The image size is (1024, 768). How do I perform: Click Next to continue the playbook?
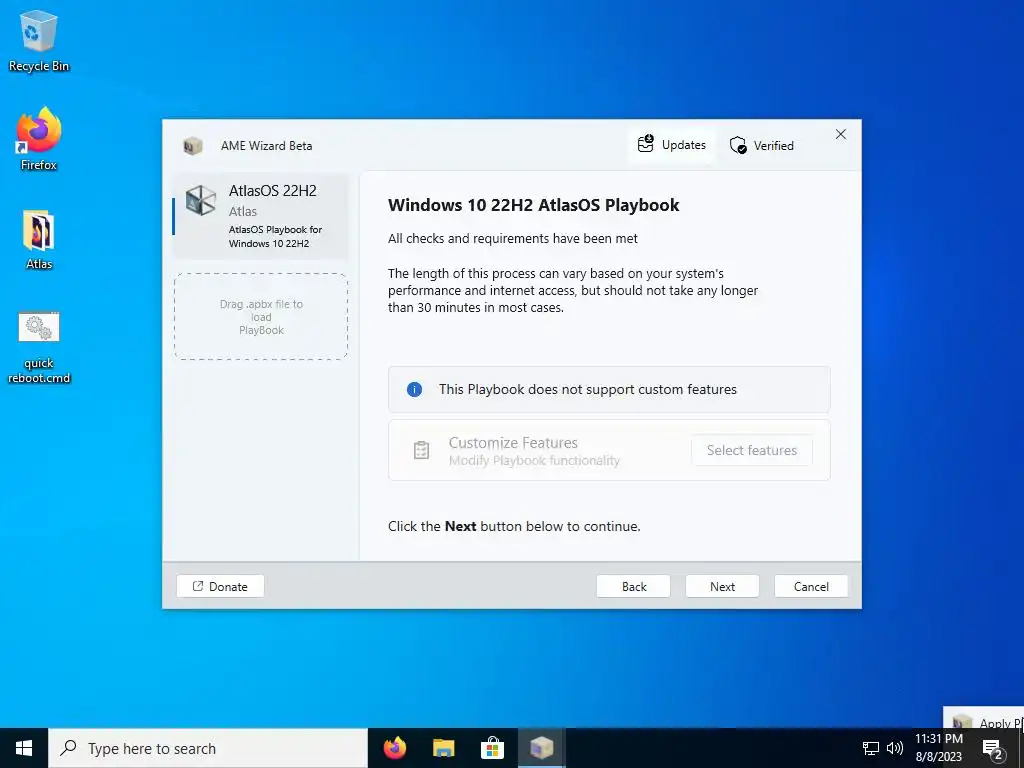pos(722,586)
